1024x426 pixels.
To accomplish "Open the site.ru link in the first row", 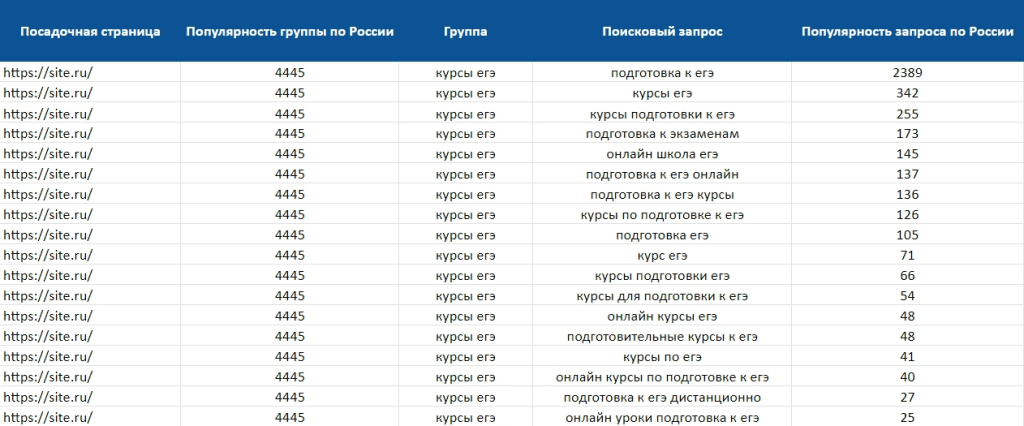I will pyautogui.click(x=48, y=73).
